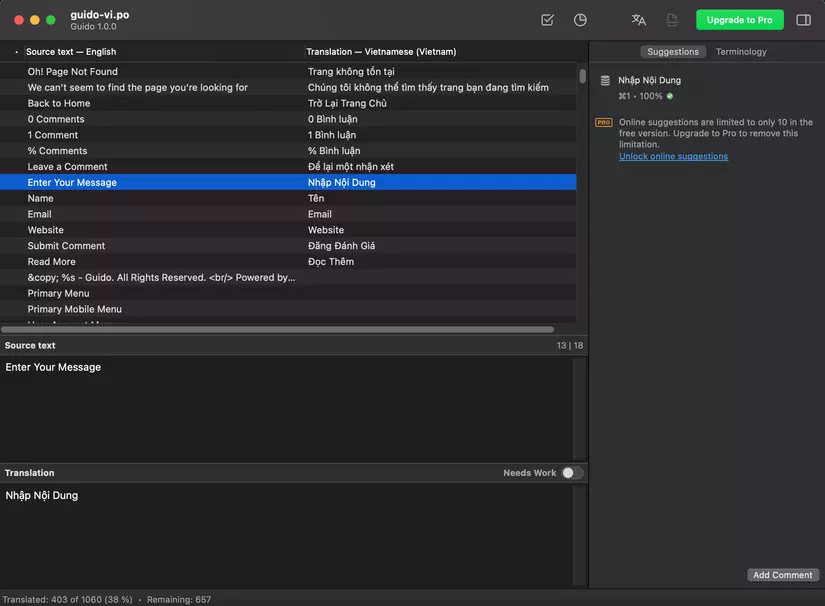
Task: Click the database icon beside the suggestion
Action: click(605, 80)
